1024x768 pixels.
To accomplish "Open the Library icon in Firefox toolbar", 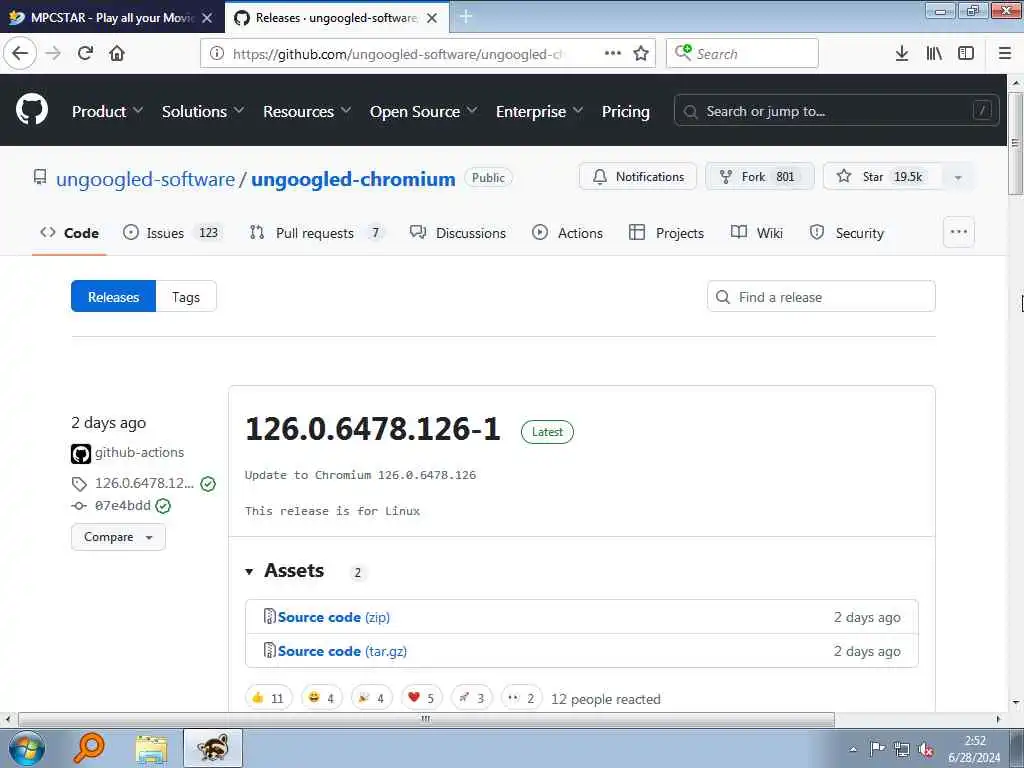I will coord(934,53).
